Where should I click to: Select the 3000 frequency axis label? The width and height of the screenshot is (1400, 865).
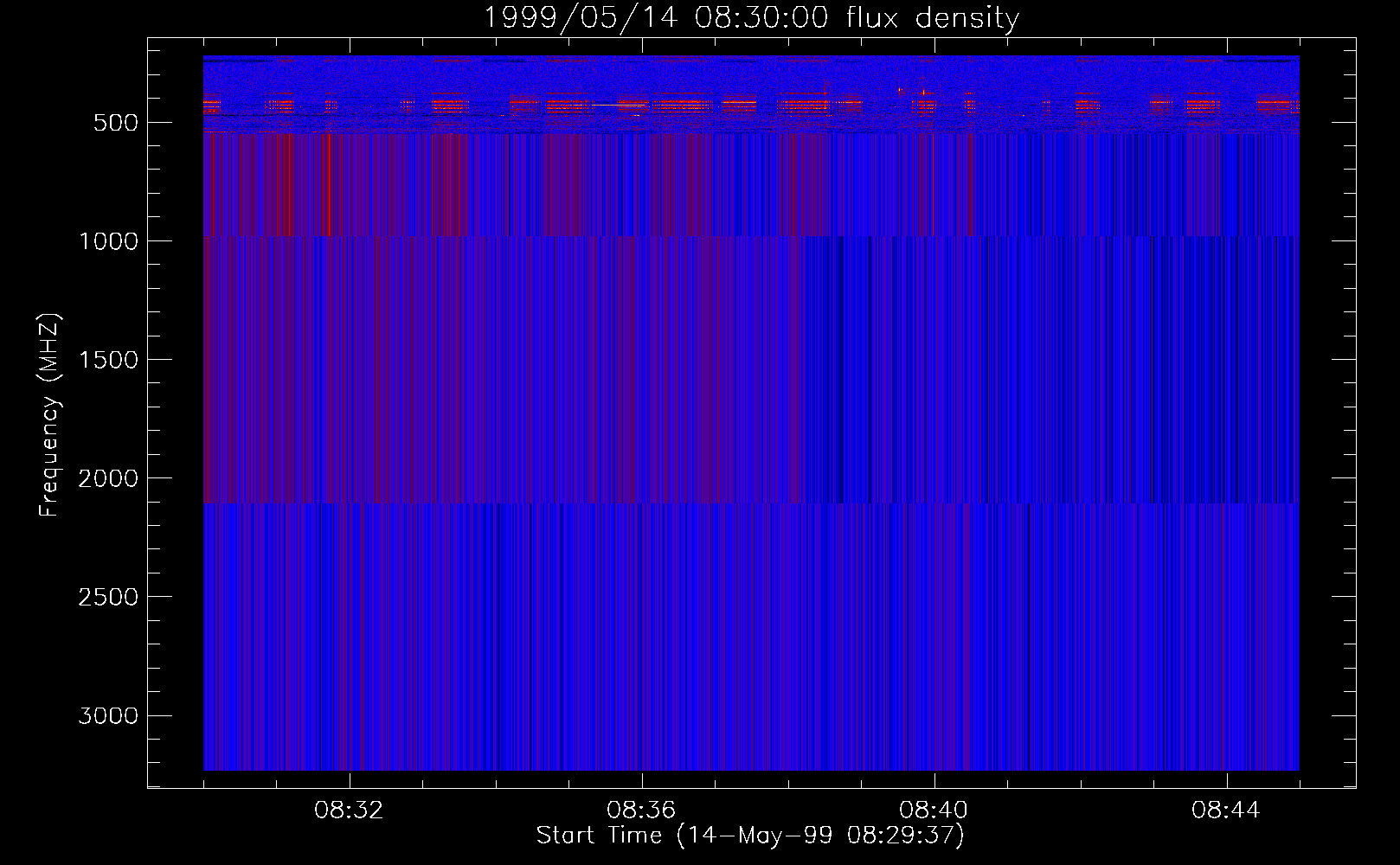(108, 715)
